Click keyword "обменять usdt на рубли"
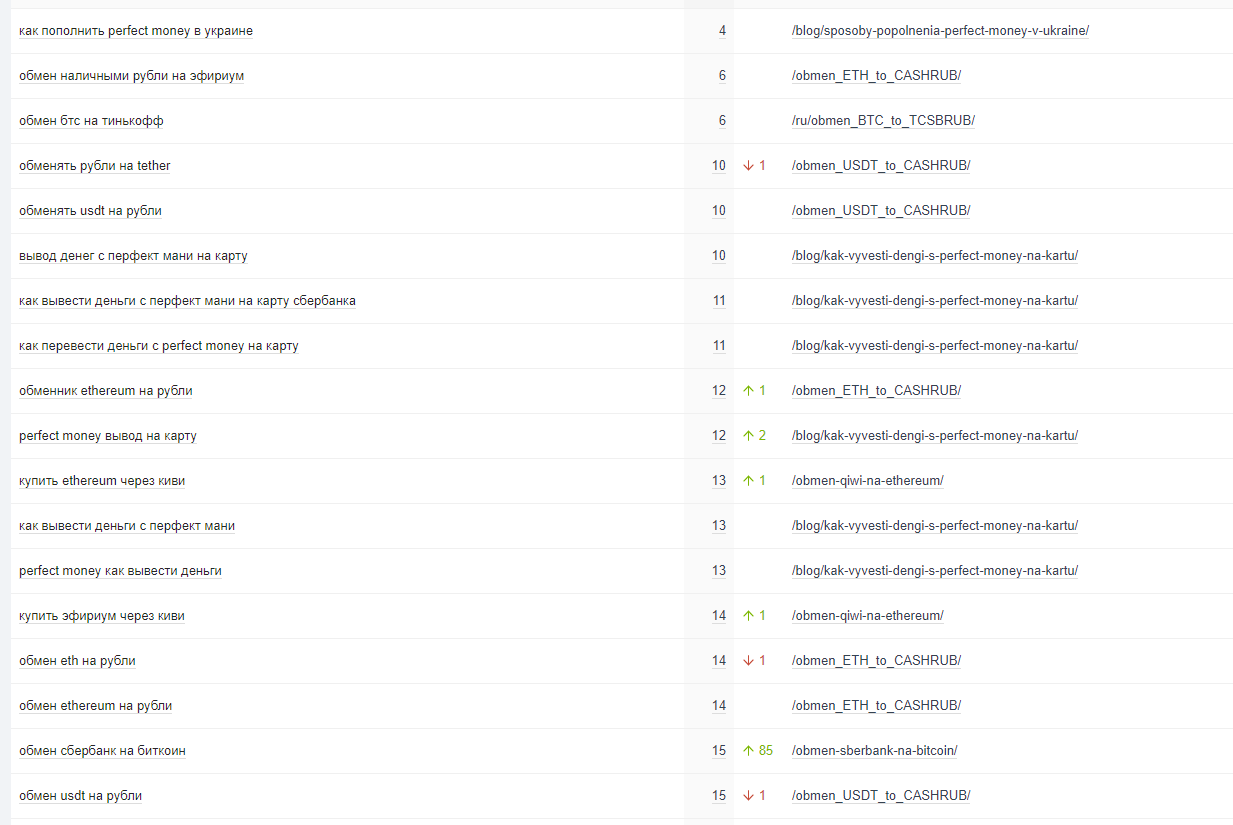The height and width of the screenshot is (825, 1233). point(90,211)
